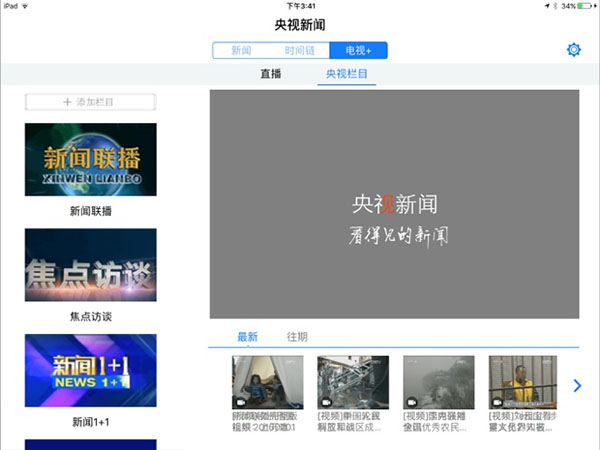600x450 pixels.
Task: Tap the Wi-Fi icon beside iPad label
Action: [30, 6]
